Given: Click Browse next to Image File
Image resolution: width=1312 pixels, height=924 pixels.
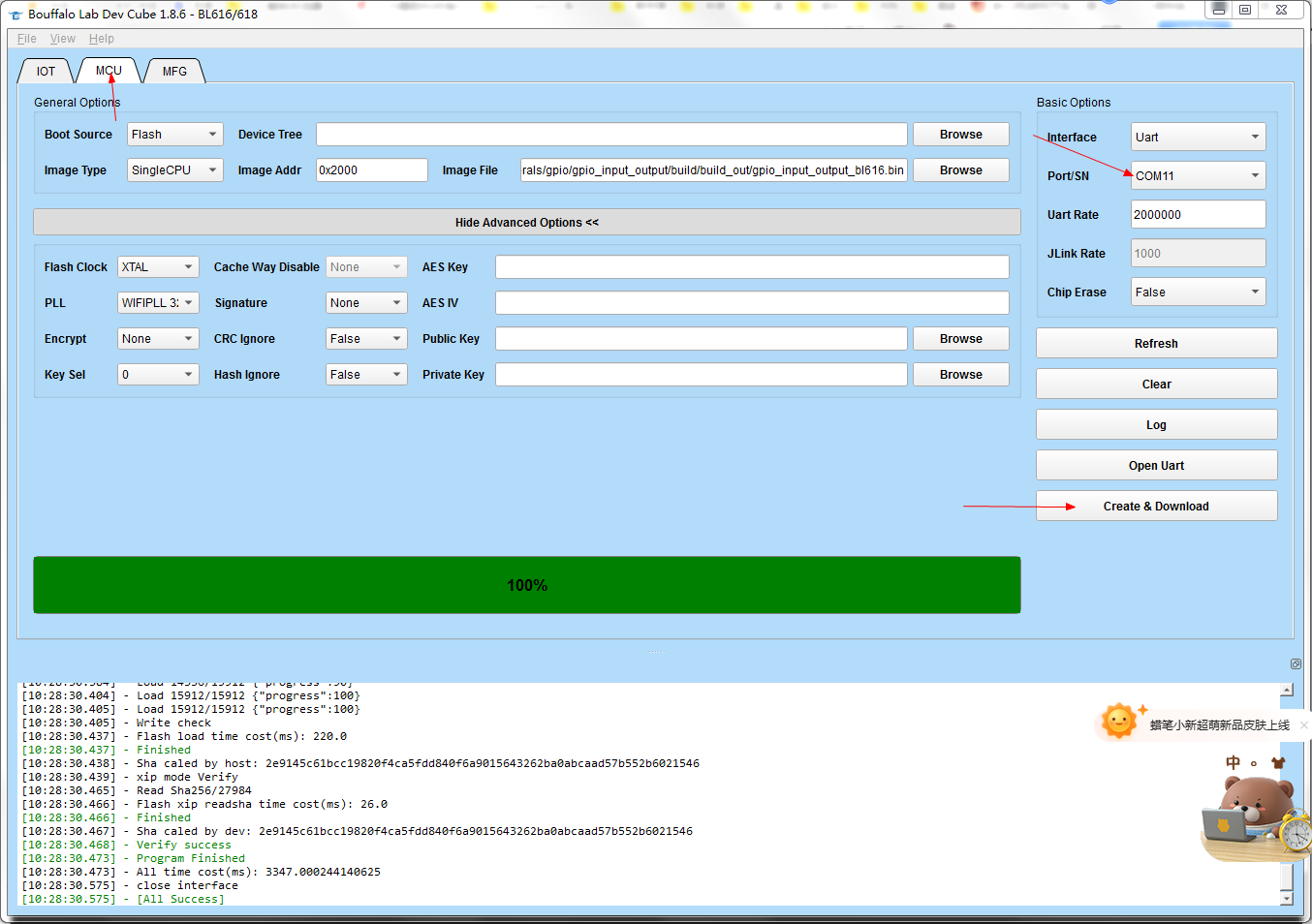Looking at the screenshot, I should pos(961,170).
